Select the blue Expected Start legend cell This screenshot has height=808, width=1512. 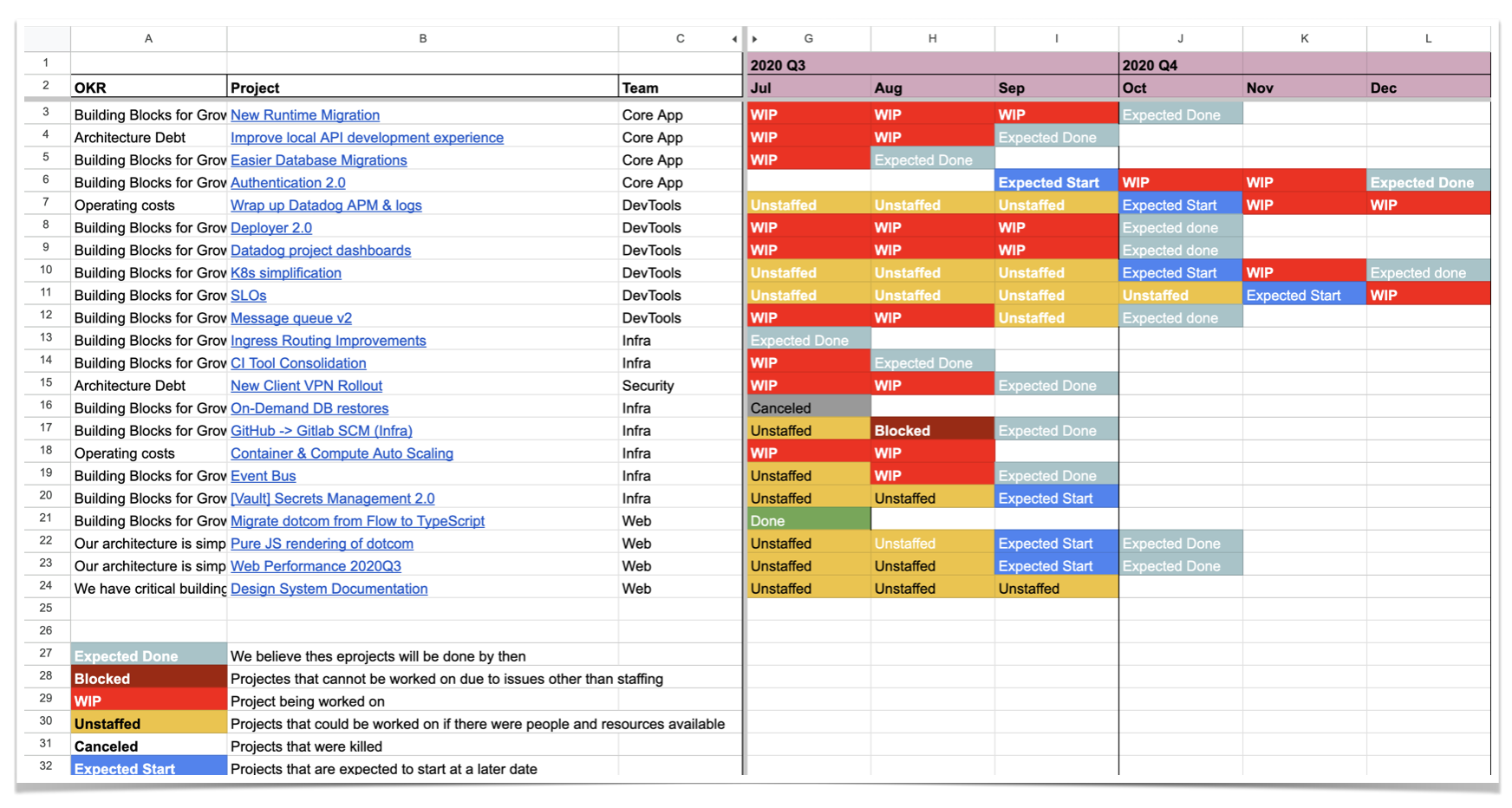point(148,766)
